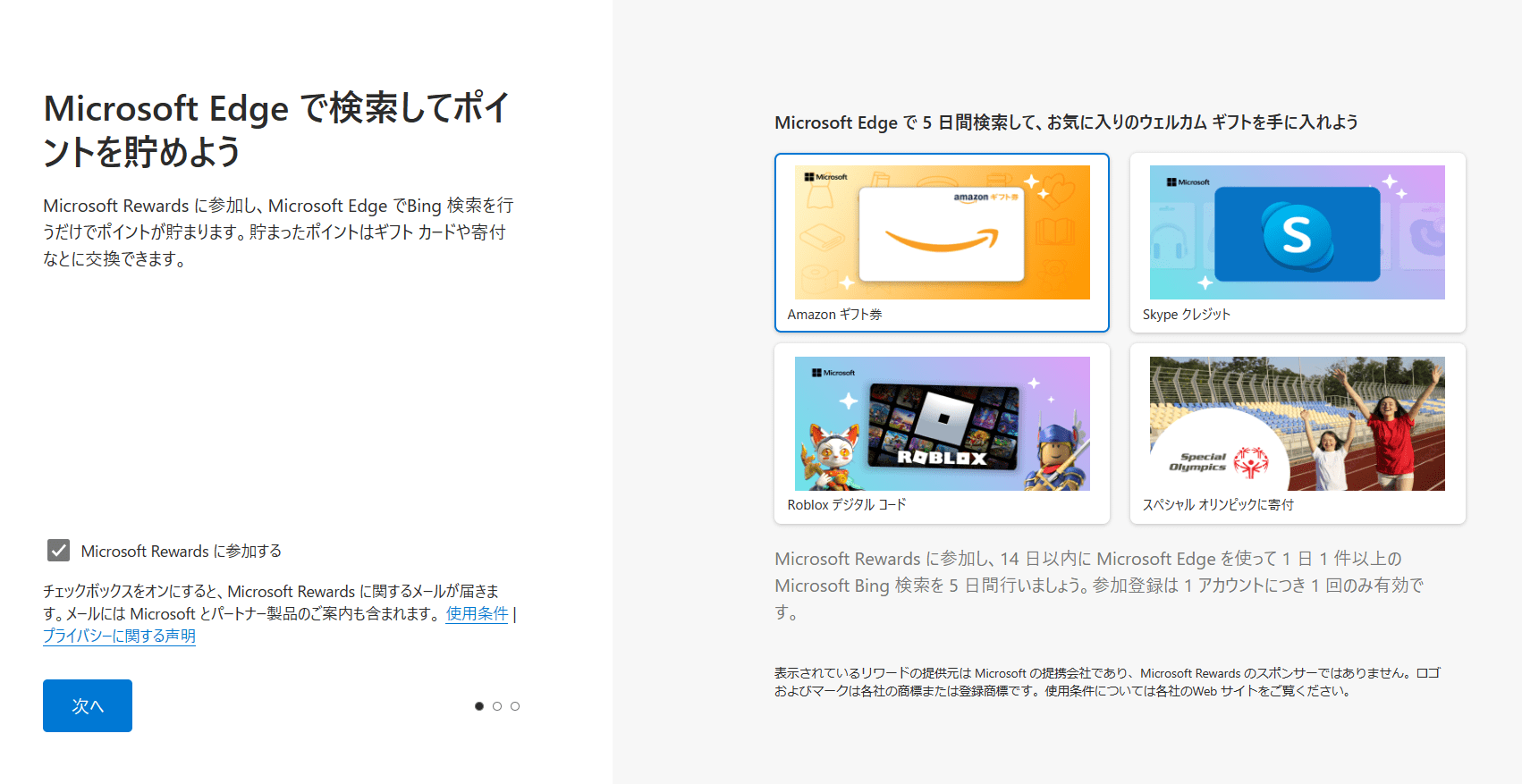The height and width of the screenshot is (784, 1522).
Task: Toggle the Microsoft Rewards に参加する checkbox
Action: pyautogui.click(x=59, y=551)
